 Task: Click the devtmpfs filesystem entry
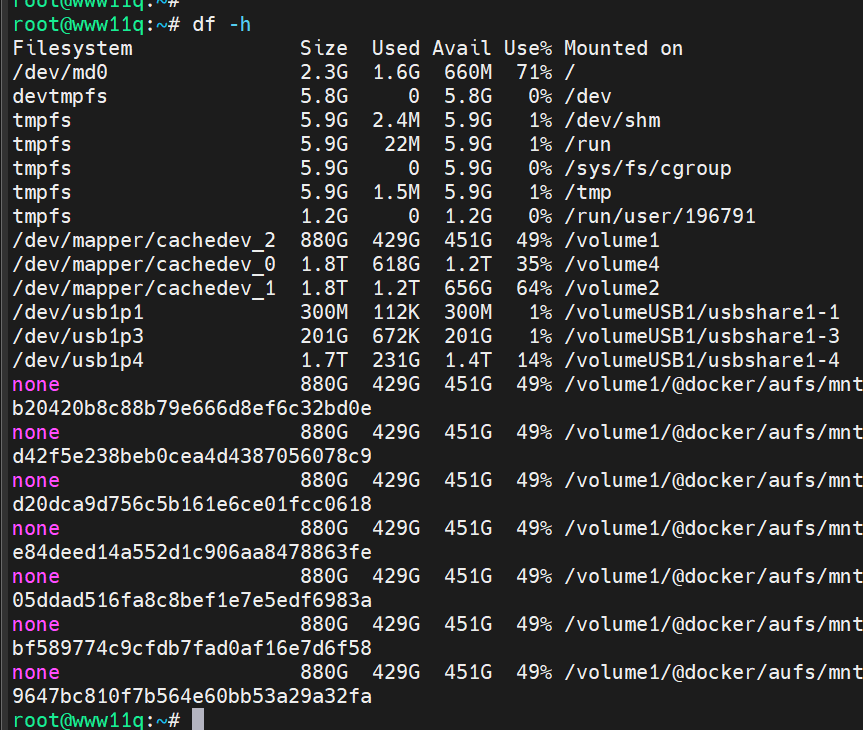(x=60, y=96)
